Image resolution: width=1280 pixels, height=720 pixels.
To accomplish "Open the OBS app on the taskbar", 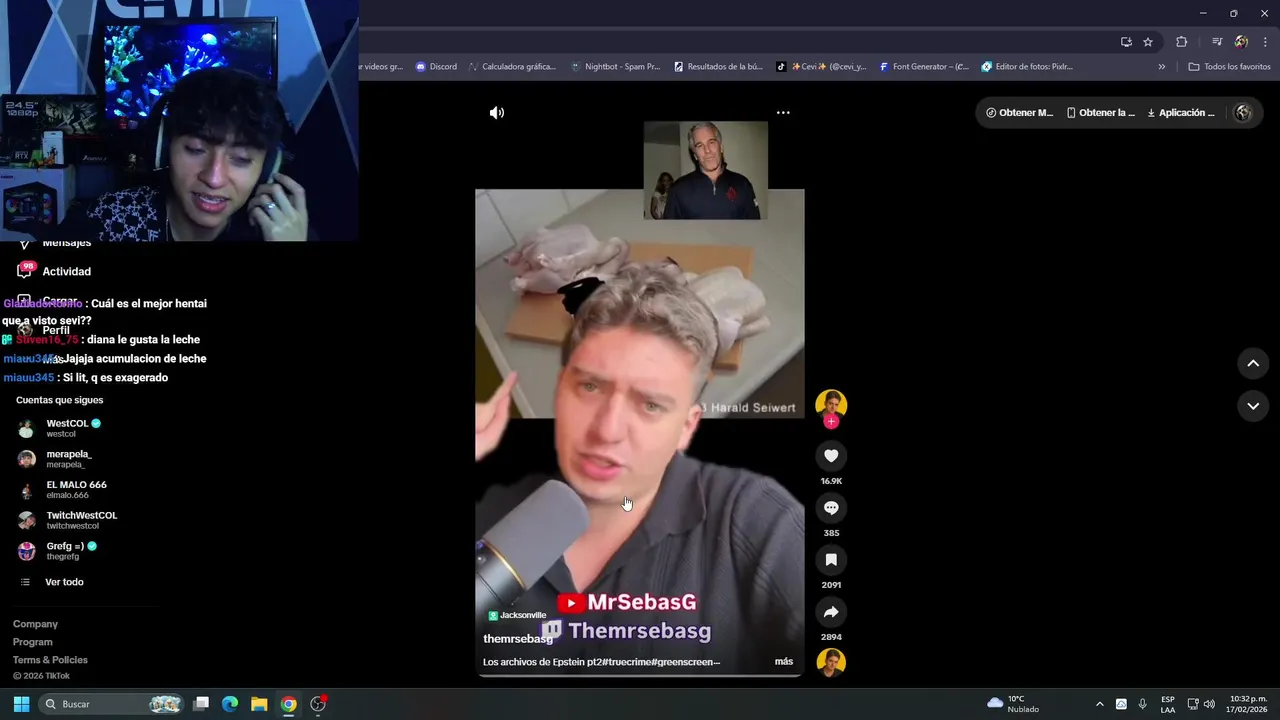I will [318, 704].
